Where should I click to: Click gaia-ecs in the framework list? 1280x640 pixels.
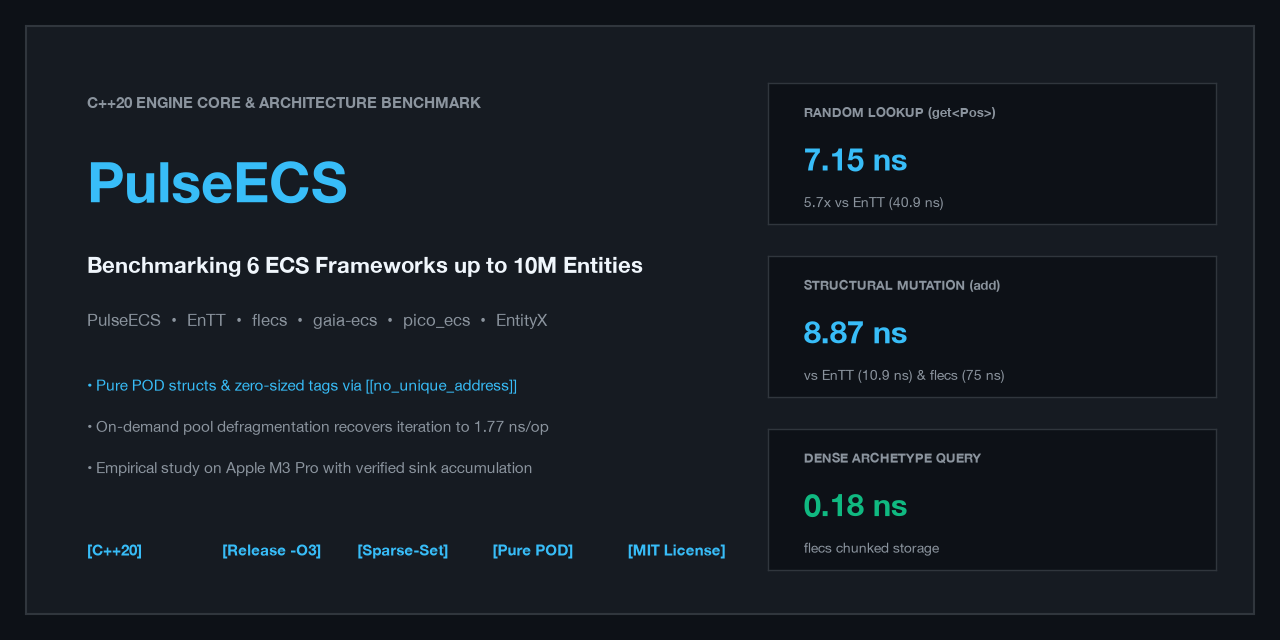(x=345, y=321)
